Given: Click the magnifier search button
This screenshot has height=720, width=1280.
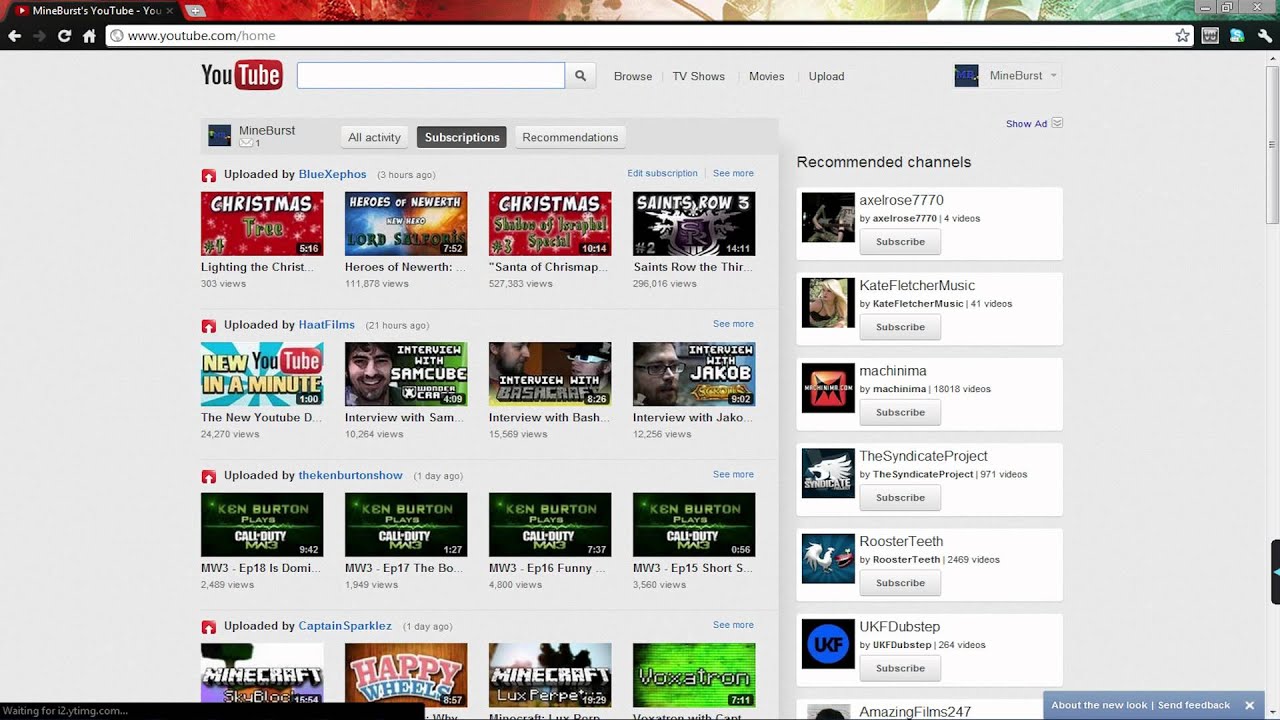Looking at the screenshot, I should click(580, 76).
